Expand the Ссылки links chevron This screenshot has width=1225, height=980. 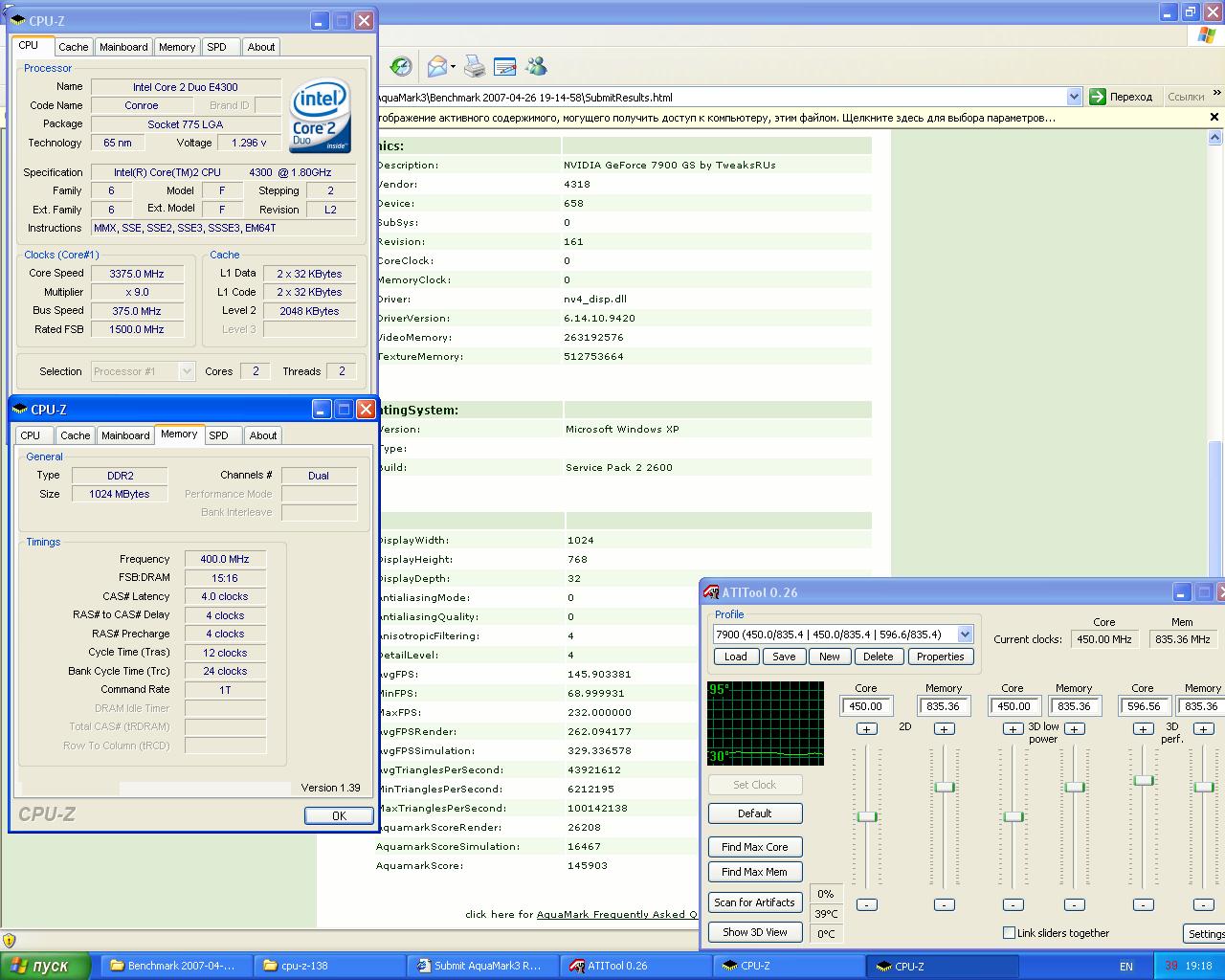[x=1216, y=94]
